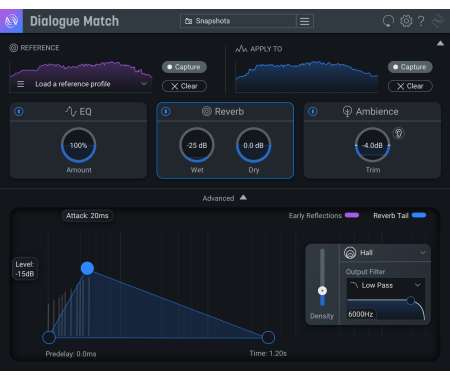
Task: Click the Reverb Dry 0.0 dB knob
Action: click(254, 145)
